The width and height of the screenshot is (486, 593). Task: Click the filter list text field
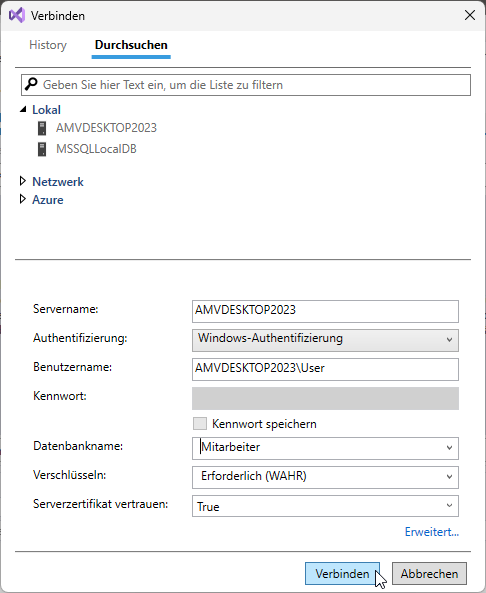click(x=246, y=85)
